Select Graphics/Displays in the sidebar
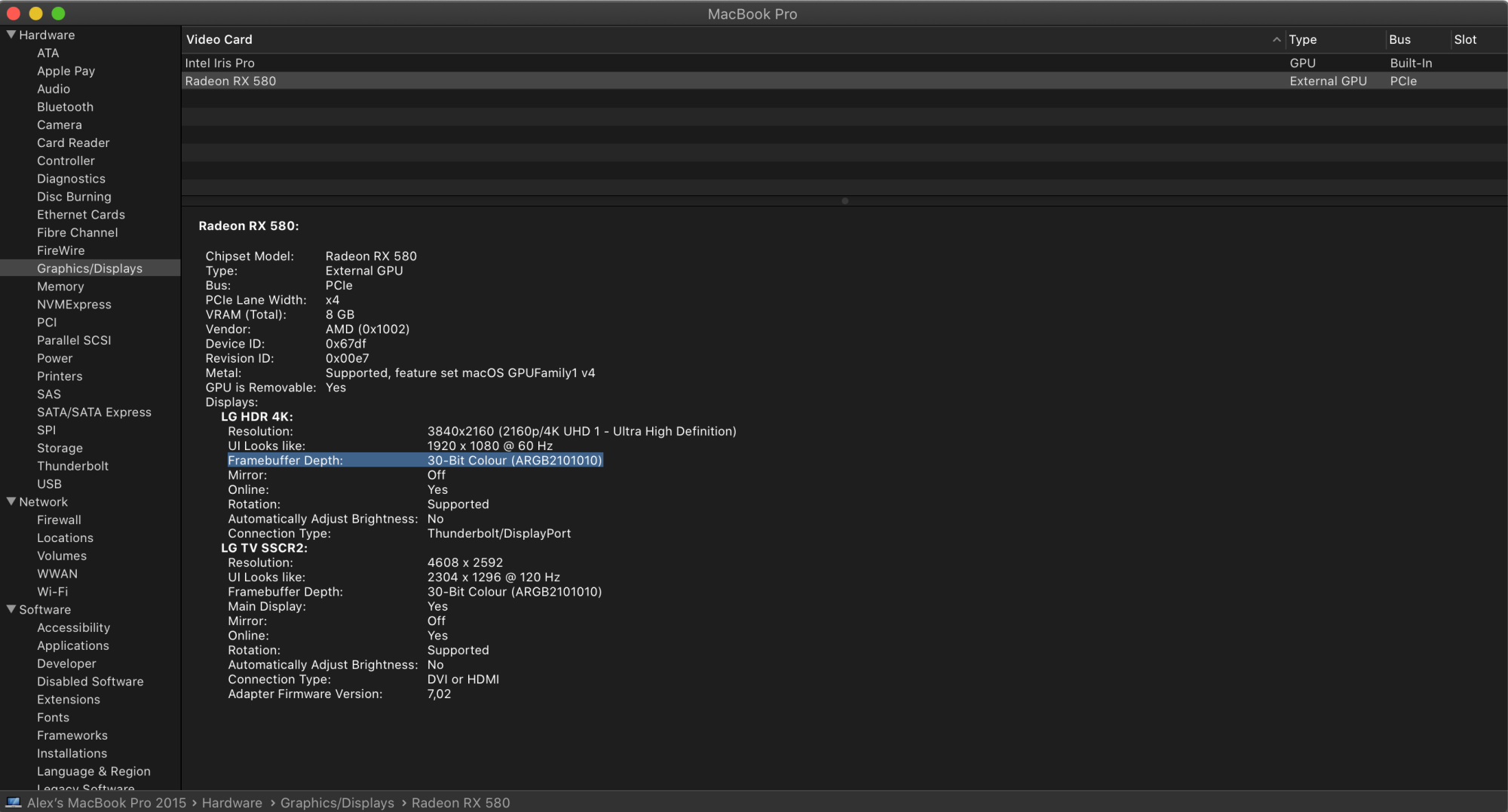The height and width of the screenshot is (812, 1508). point(90,268)
